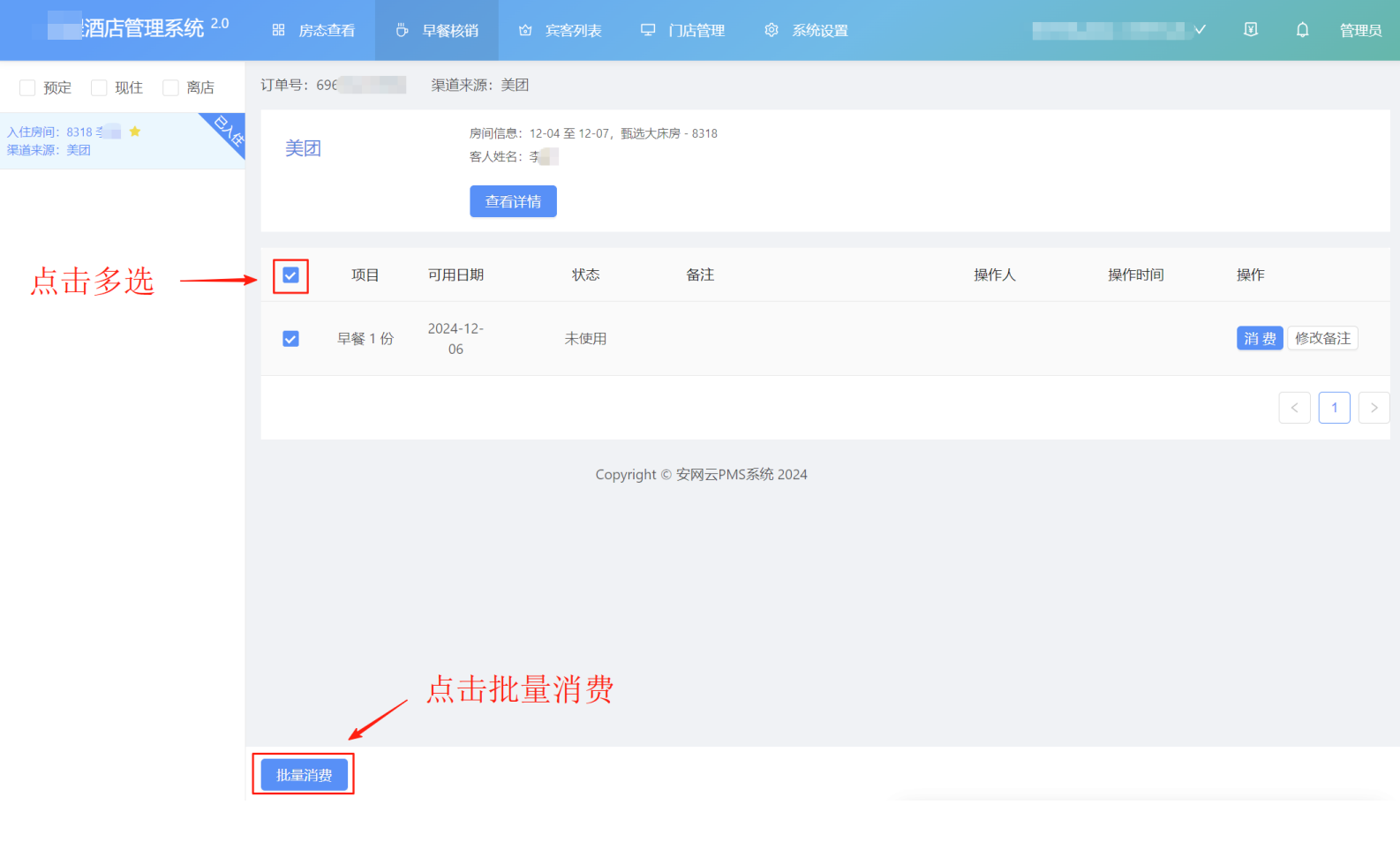Screen dimensions: 1400x842
Task: Open 门店管理 menu item
Action: click(683, 30)
